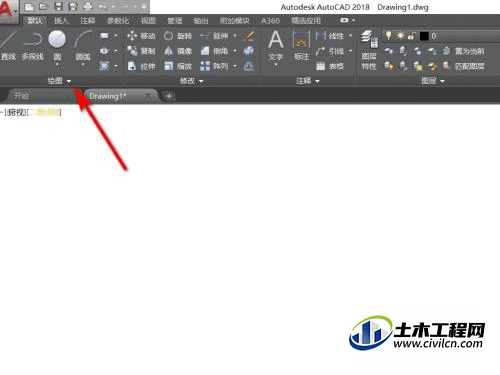Click the 拉伸 (Stretch) tool
This screenshot has width=500, height=375.
pos(141,66)
